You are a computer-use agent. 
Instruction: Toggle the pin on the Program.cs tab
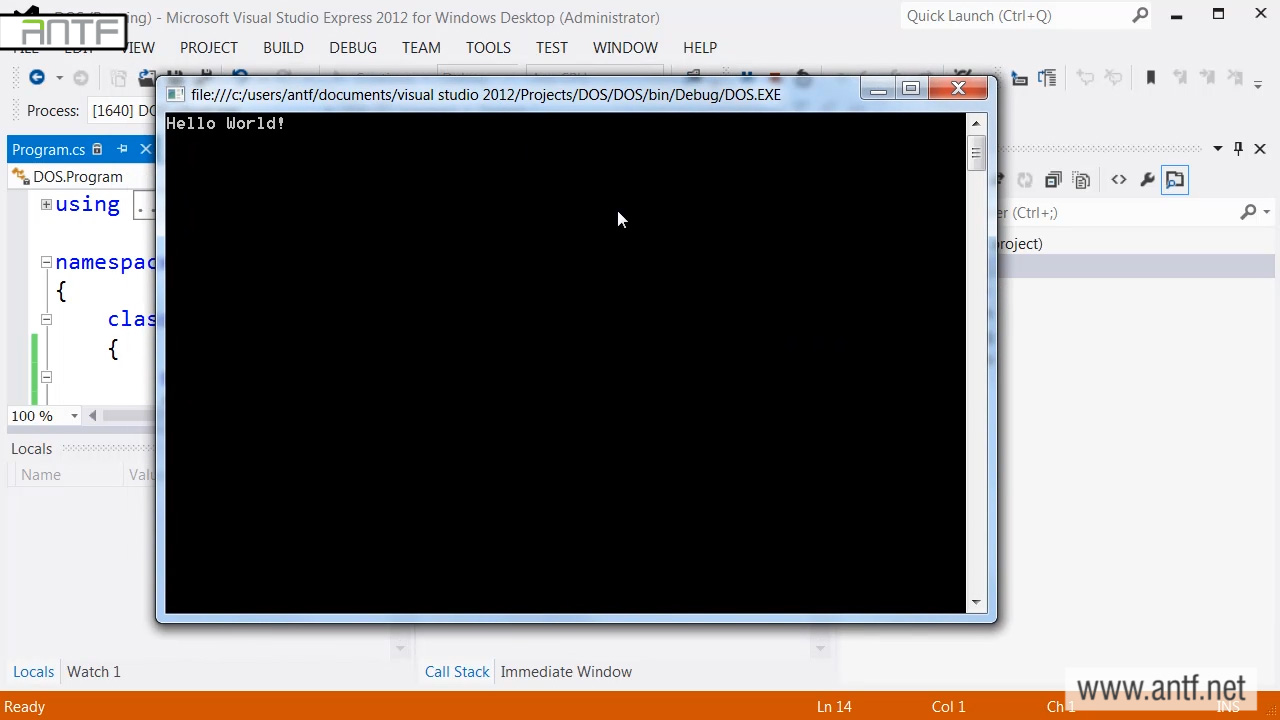click(122, 149)
